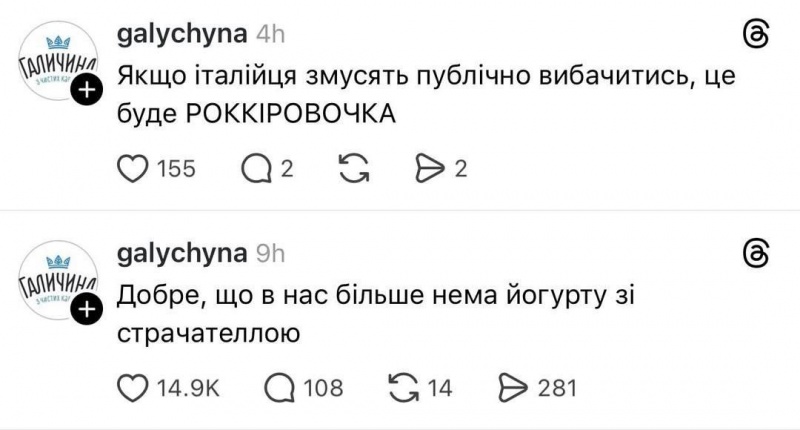Like the йогурту зі страчателлою post

(x=132, y=387)
